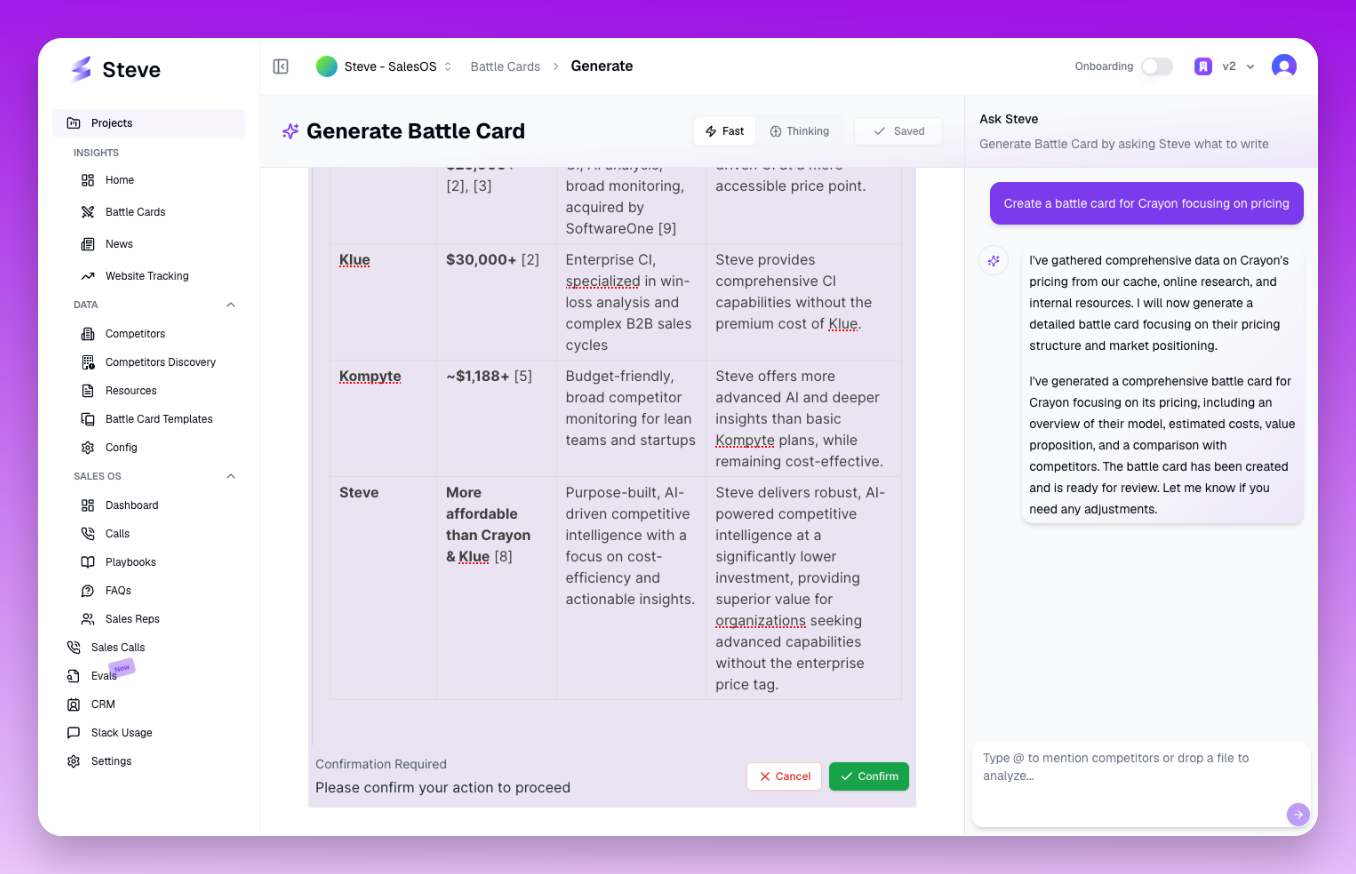Click the send message arrow button
The width and height of the screenshot is (1356, 874).
coord(1297,814)
